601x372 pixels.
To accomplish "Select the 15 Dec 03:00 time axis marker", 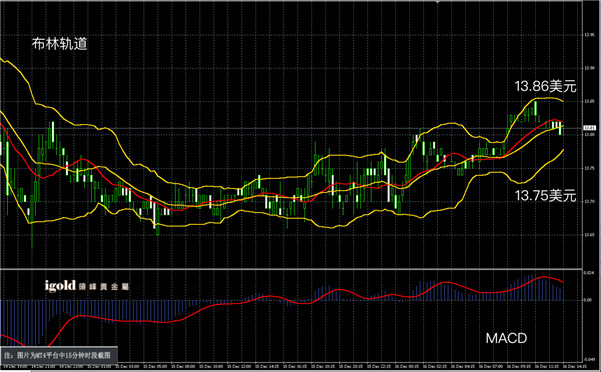I will pos(128,367).
